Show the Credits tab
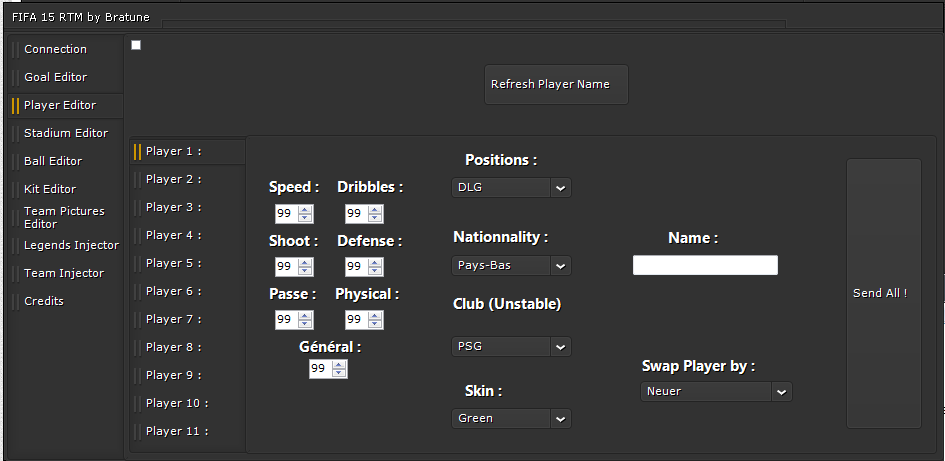This screenshot has height=461, width=945. coord(64,301)
